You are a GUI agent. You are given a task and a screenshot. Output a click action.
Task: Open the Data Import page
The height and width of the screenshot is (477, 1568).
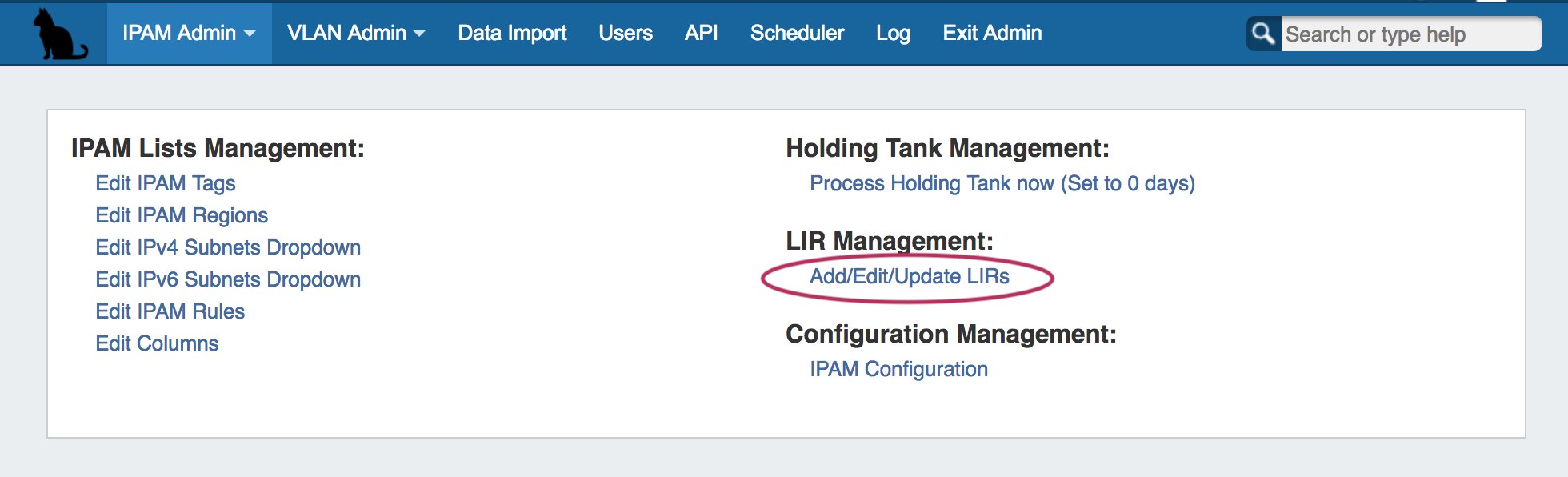[512, 33]
